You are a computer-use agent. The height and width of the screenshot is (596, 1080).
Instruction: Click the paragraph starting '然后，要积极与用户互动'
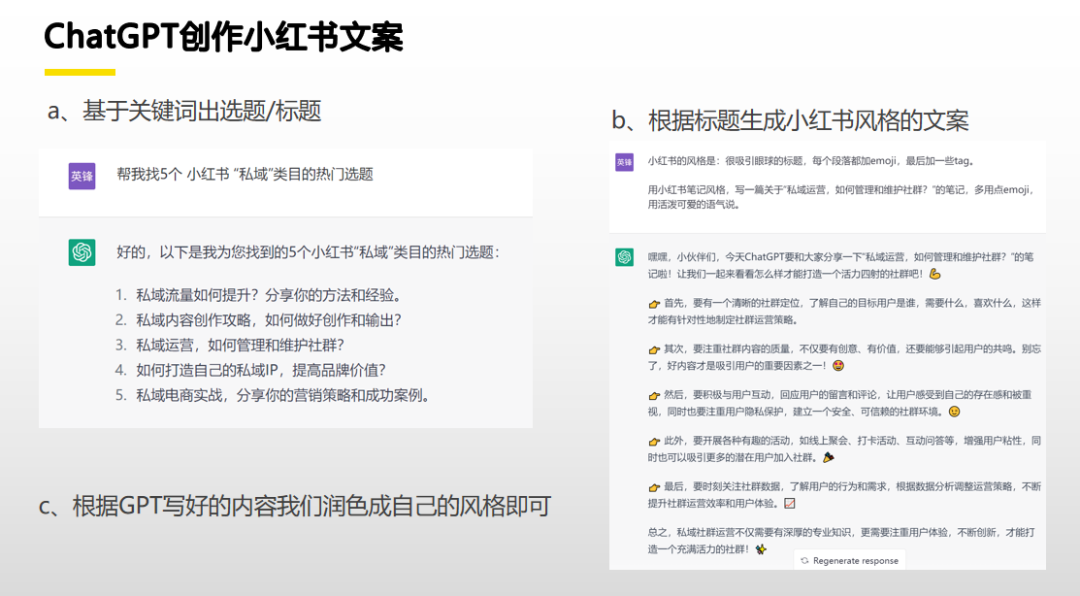coord(840,403)
